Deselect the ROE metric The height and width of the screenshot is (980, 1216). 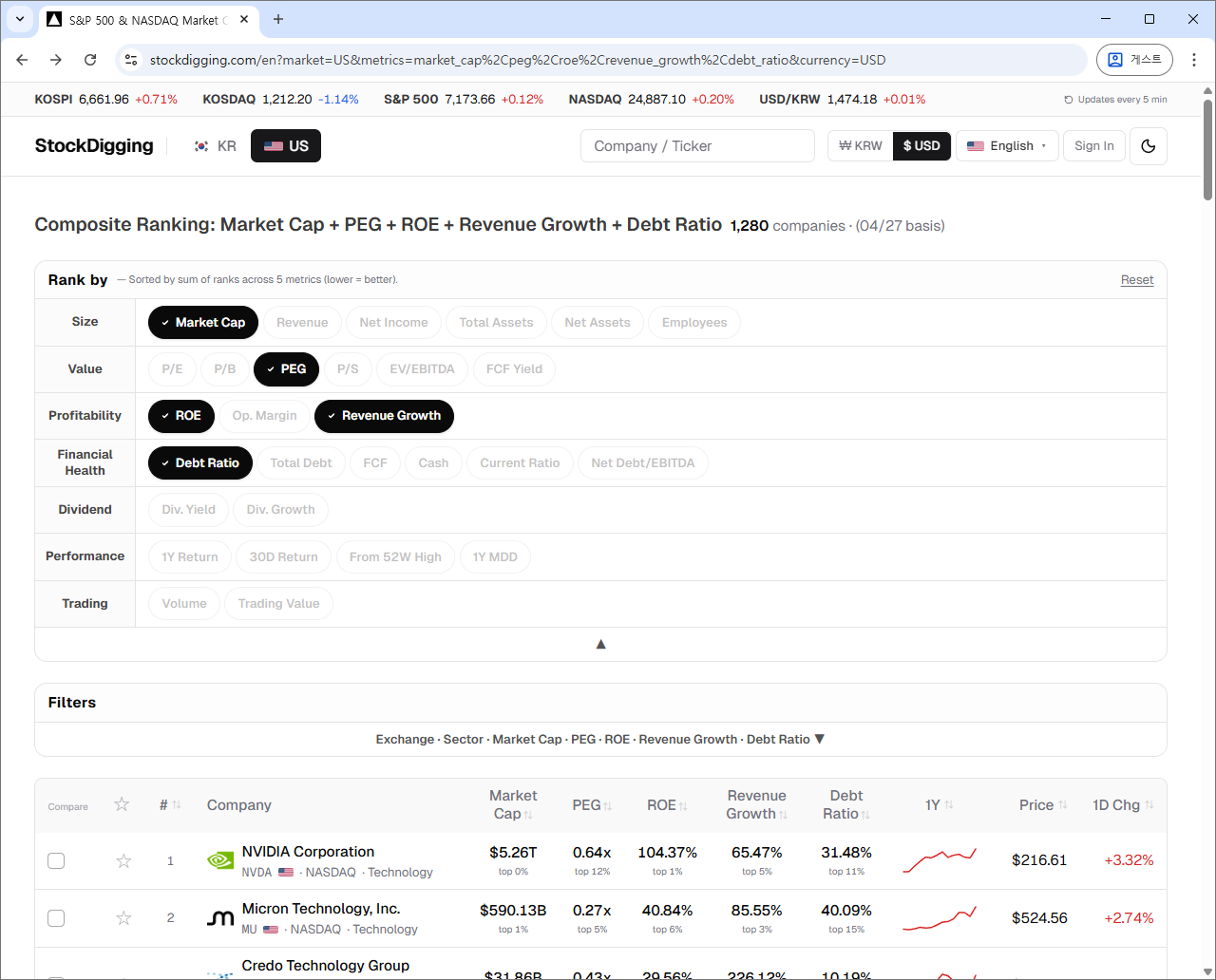pyautogui.click(x=181, y=416)
